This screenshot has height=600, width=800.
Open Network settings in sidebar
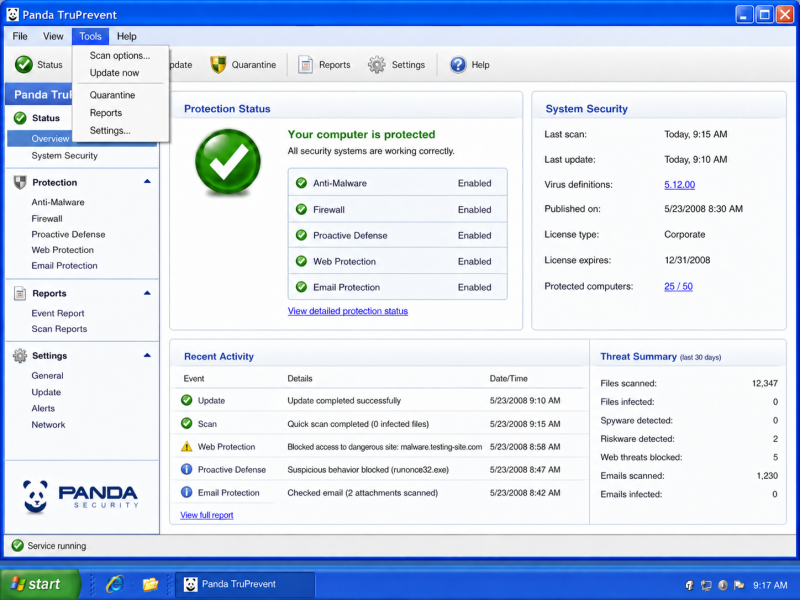(48, 424)
